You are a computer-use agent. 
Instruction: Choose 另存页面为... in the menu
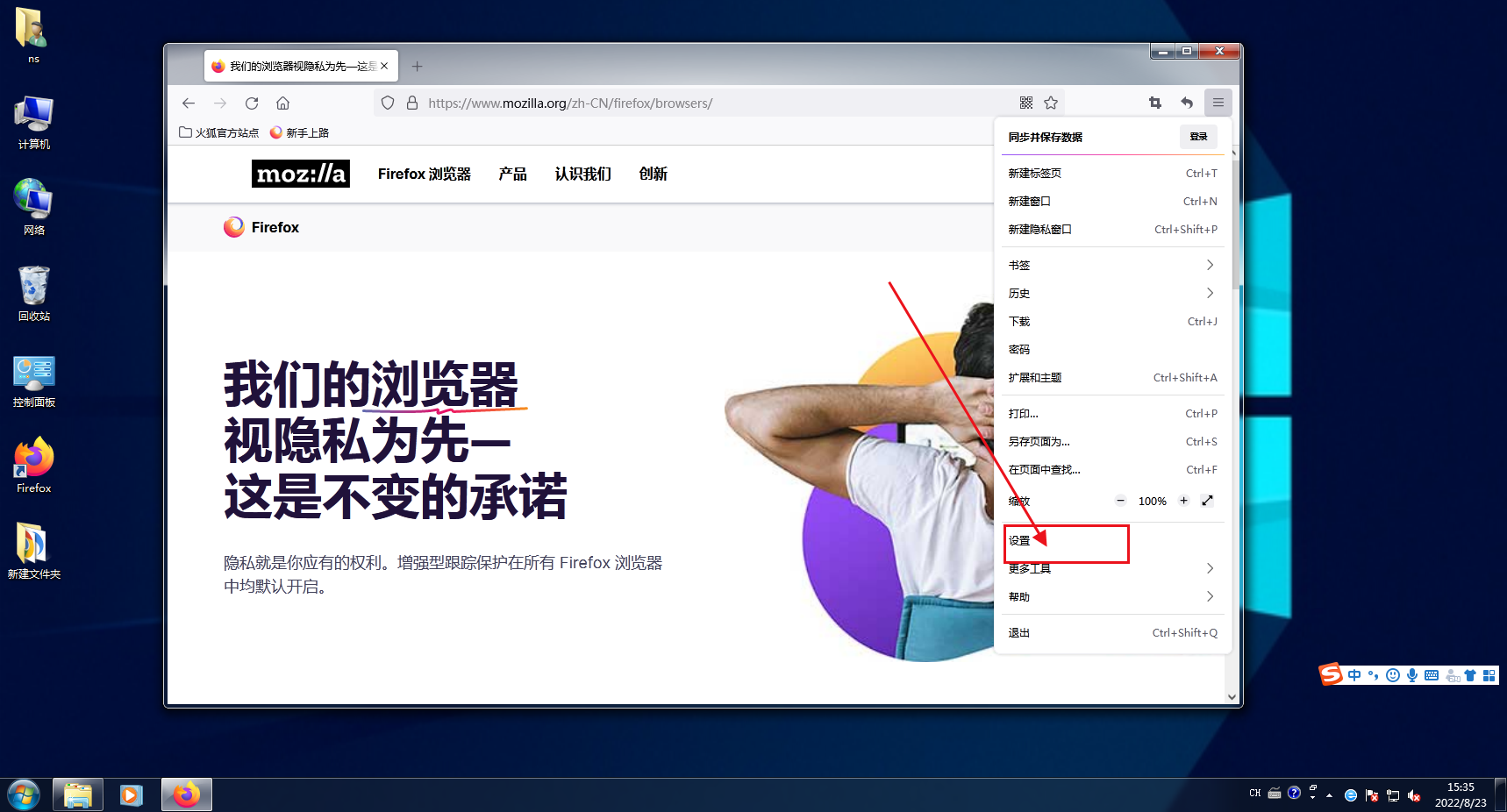[1112, 442]
